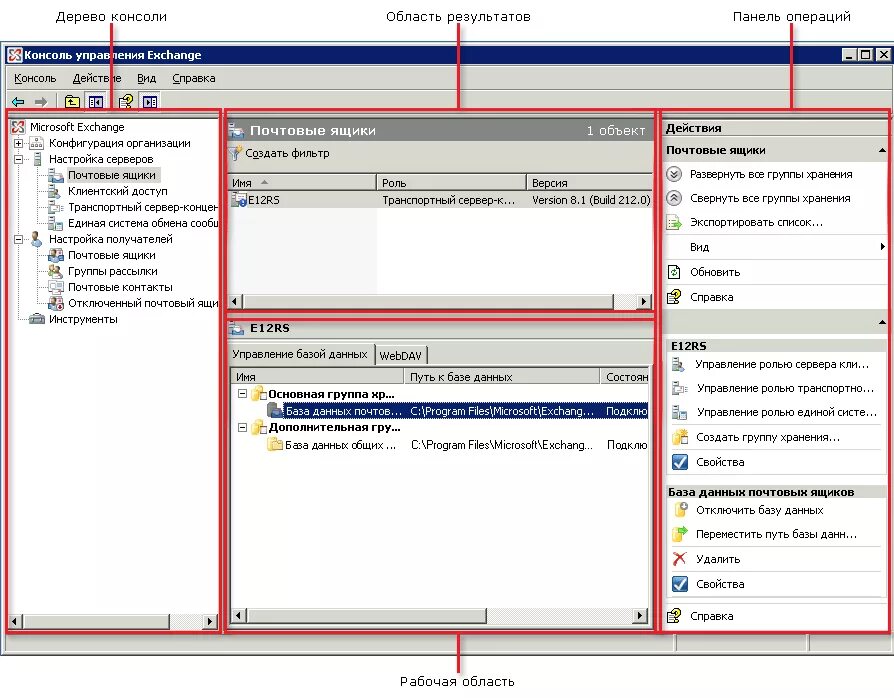Open the Вид menu in menu bar
Image resolution: width=894 pixels, height=698 pixels.
[x=147, y=78]
